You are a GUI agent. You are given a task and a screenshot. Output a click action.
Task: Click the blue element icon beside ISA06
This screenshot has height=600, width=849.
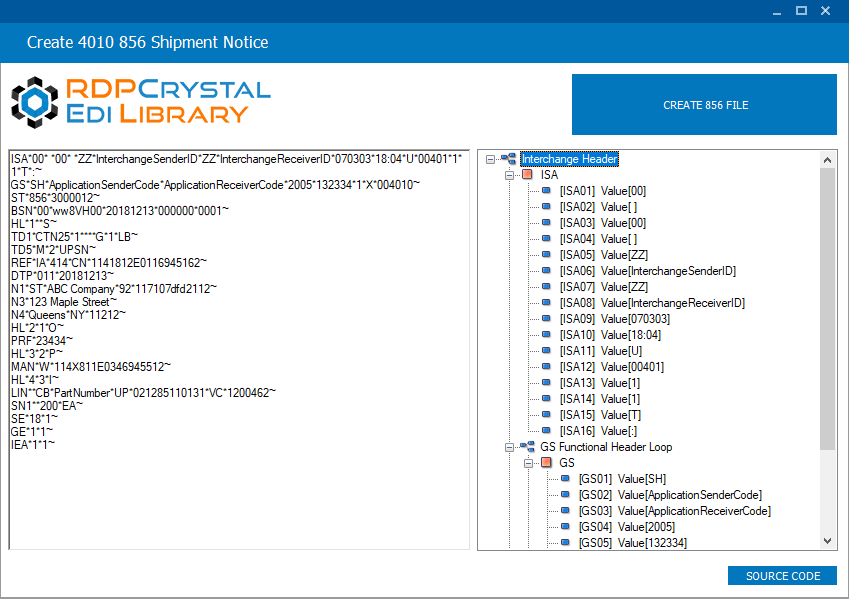pos(546,270)
